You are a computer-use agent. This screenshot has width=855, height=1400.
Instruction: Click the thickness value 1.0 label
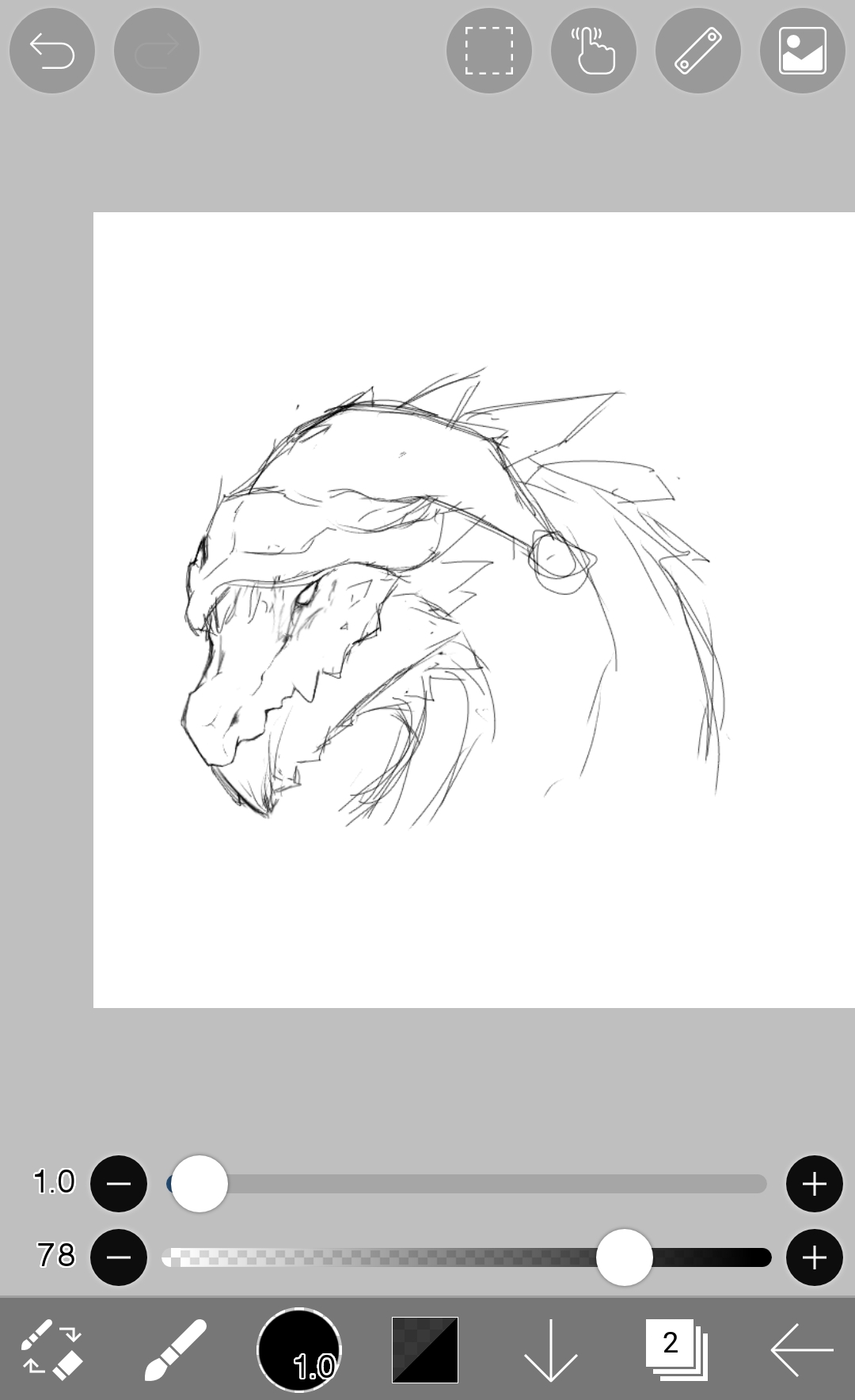[54, 1181]
